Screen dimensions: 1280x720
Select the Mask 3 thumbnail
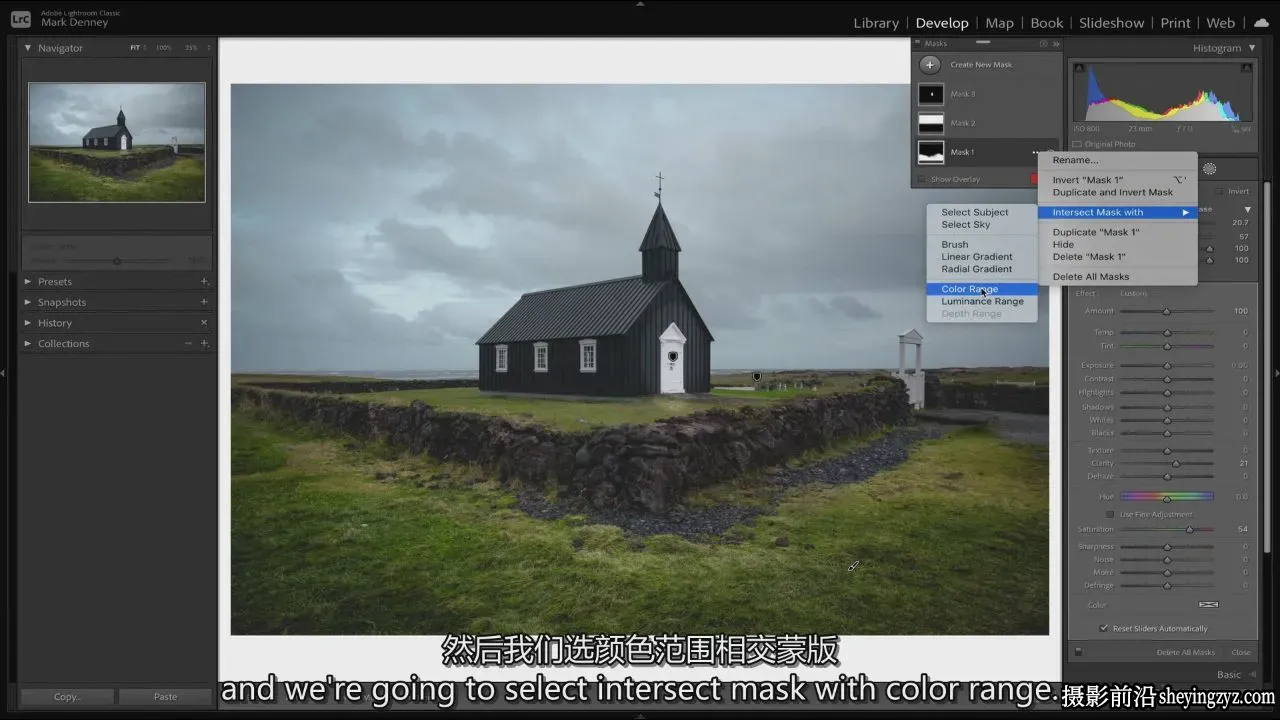tap(931, 94)
